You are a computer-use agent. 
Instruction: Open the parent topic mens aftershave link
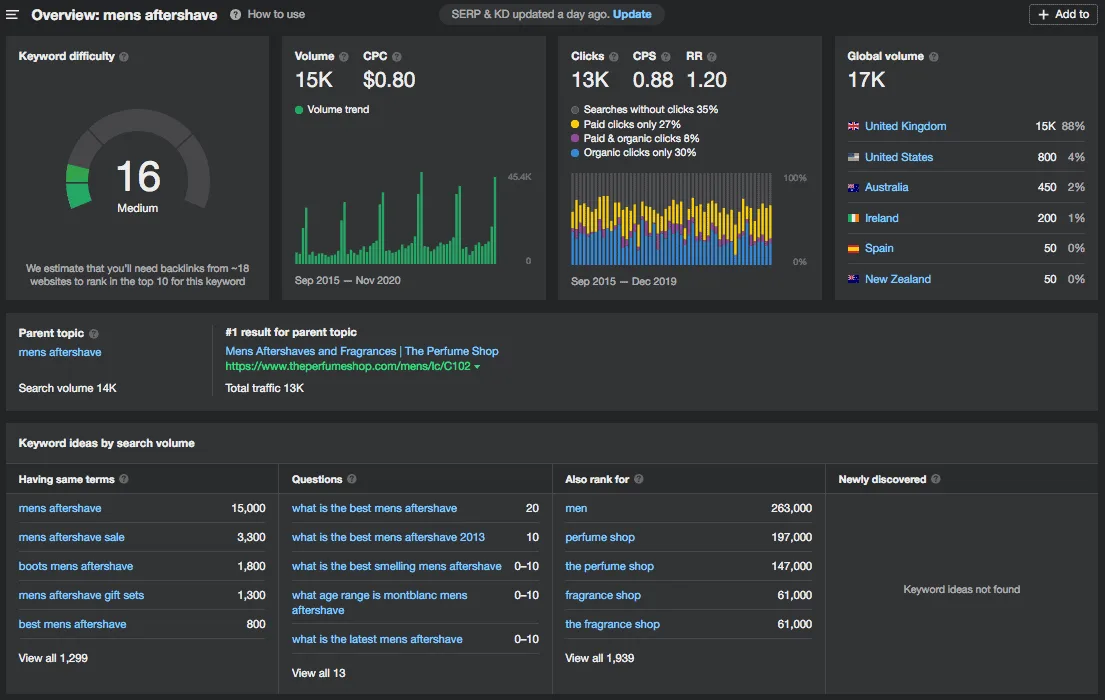coord(60,352)
